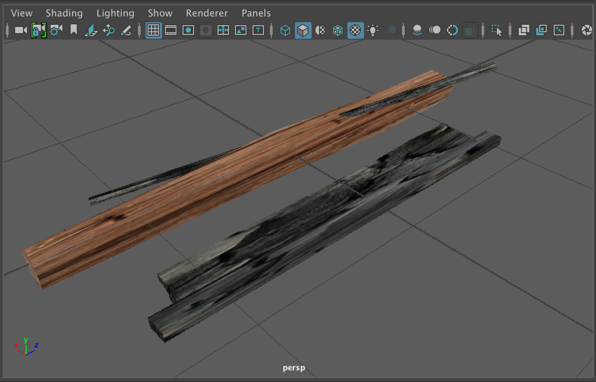Toggle the Lock Camera icon
596x382 pixels.
[x=38, y=30]
